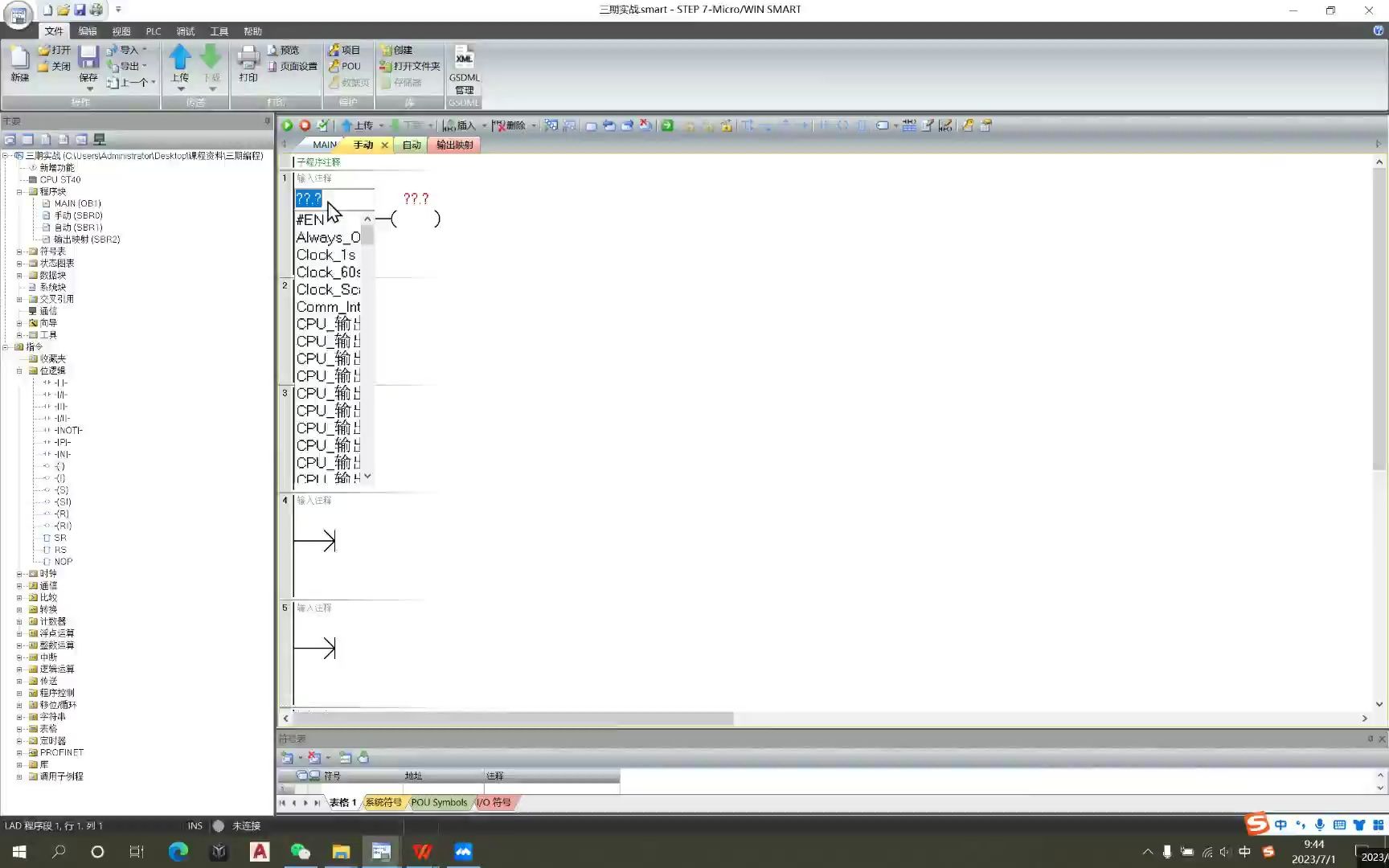Click first icon in project tree toolbar

click(x=10, y=139)
